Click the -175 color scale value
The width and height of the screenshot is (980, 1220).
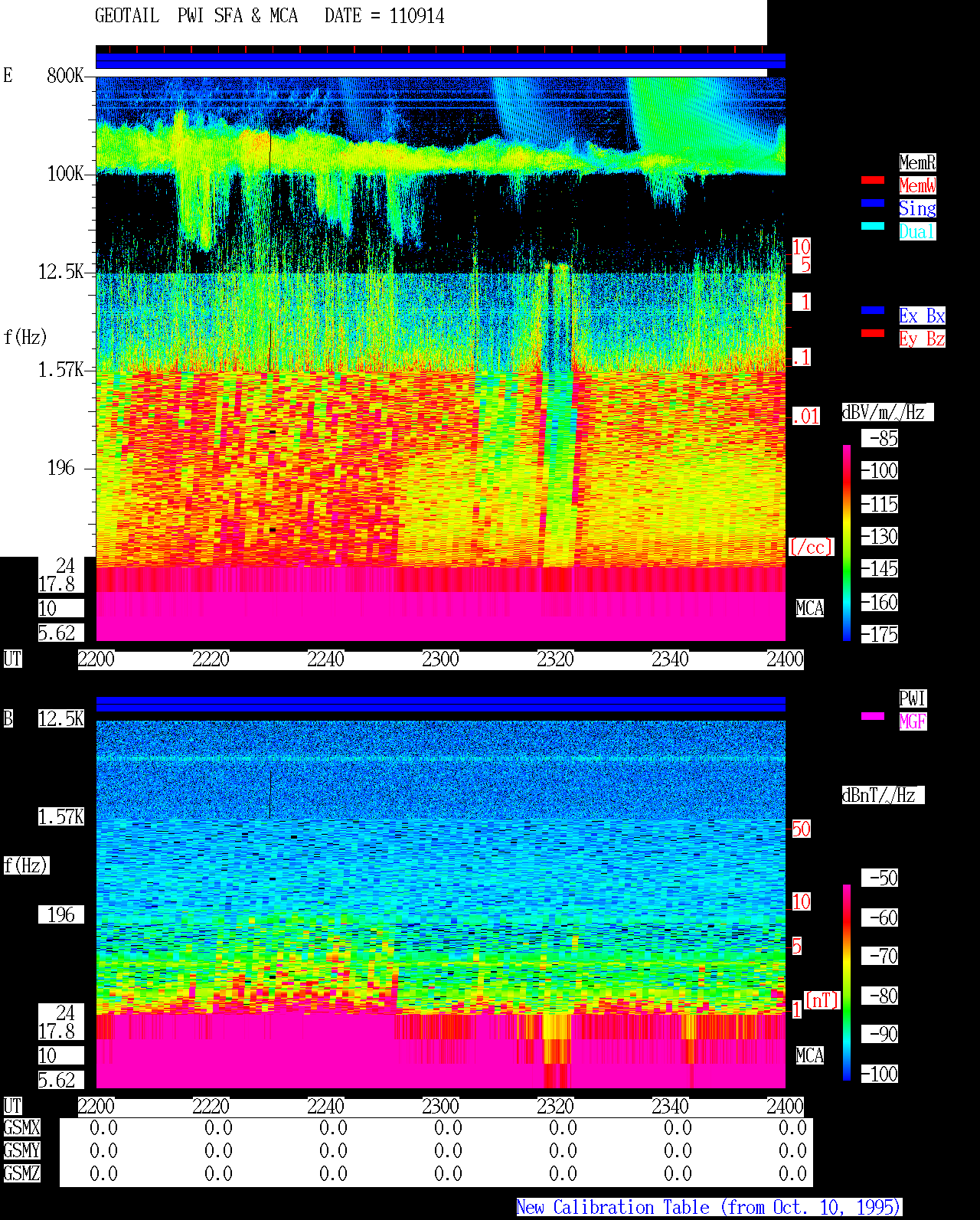(880, 634)
